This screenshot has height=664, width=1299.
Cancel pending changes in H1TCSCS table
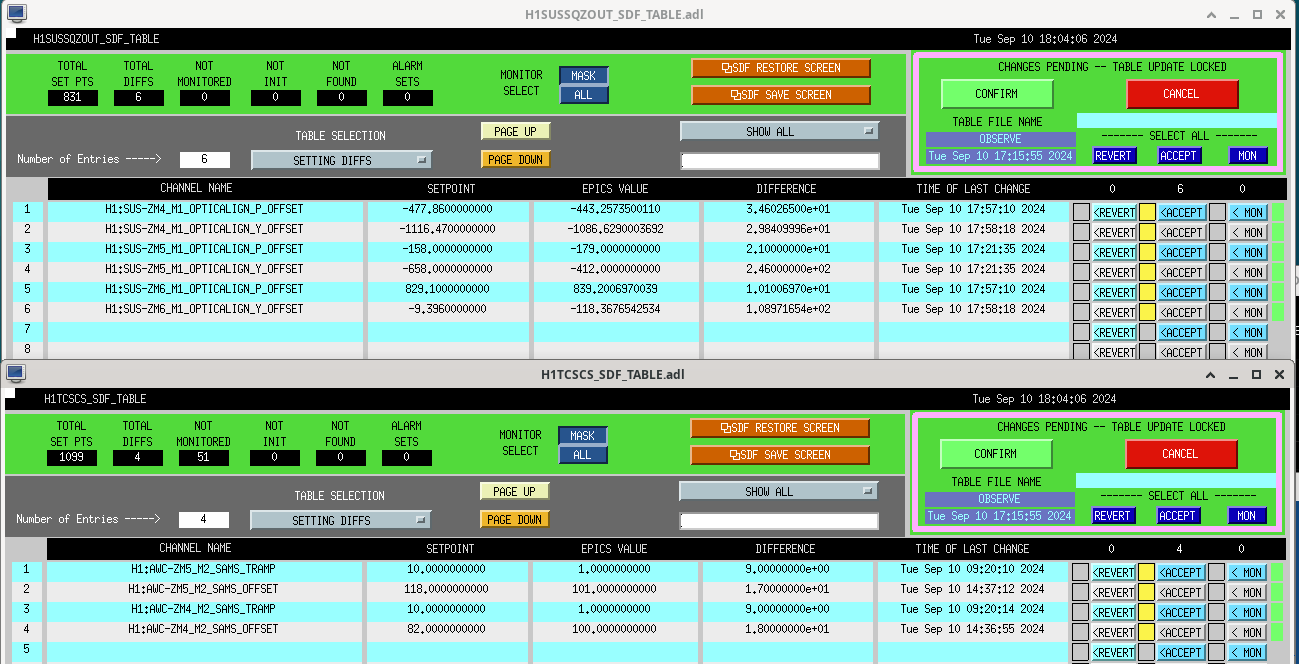point(1181,454)
